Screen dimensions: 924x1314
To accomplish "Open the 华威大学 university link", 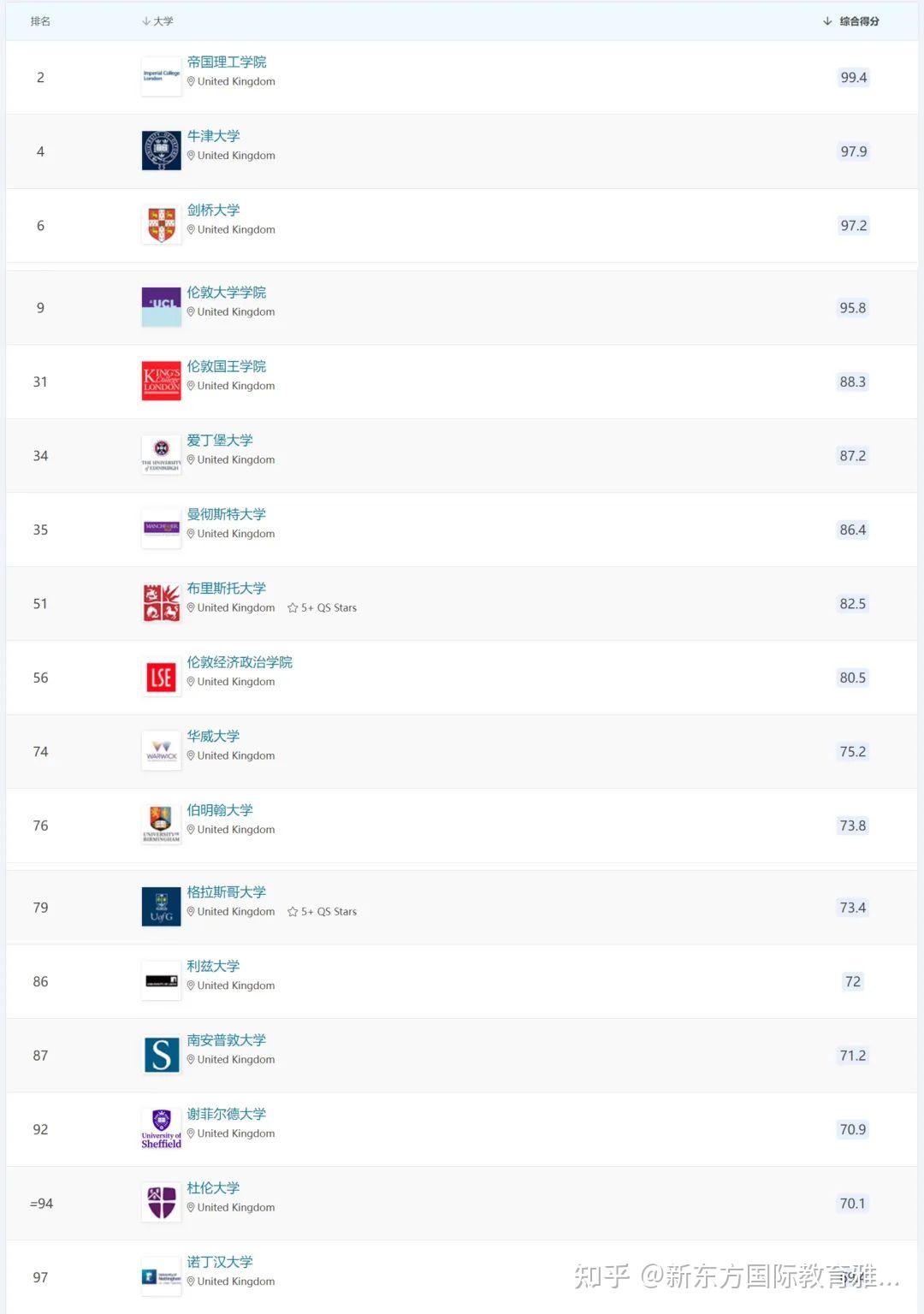I will click(214, 737).
